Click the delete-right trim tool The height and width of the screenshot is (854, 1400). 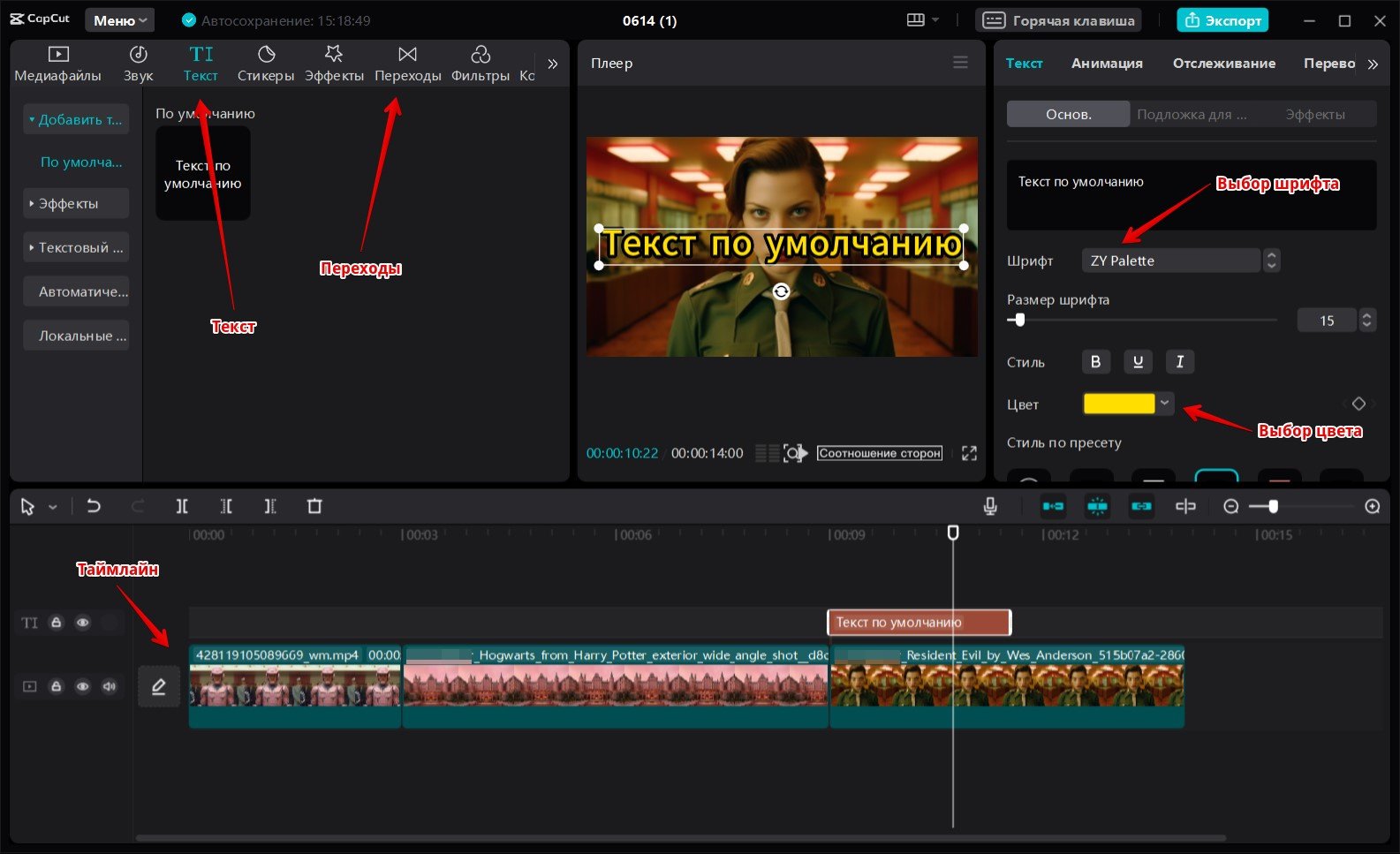click(270, 506)
